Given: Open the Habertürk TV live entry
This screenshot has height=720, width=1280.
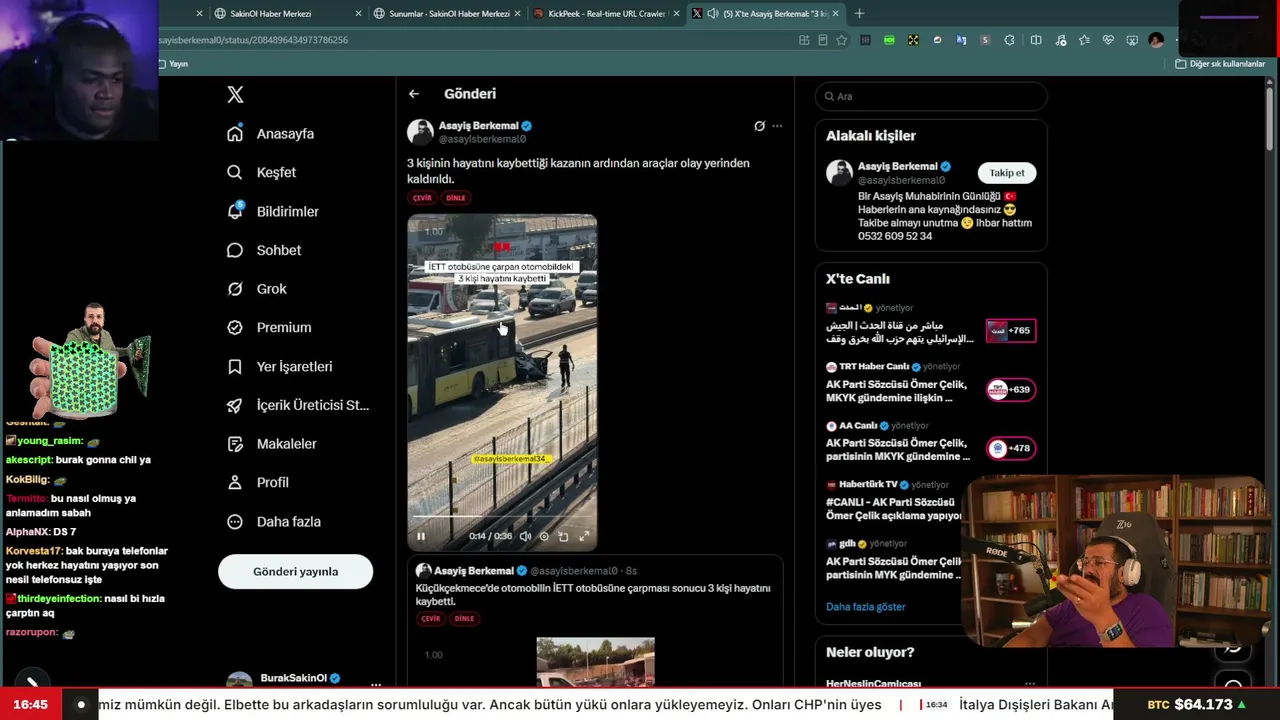Looking at the screenshot, I should click(x=895, y=501).
